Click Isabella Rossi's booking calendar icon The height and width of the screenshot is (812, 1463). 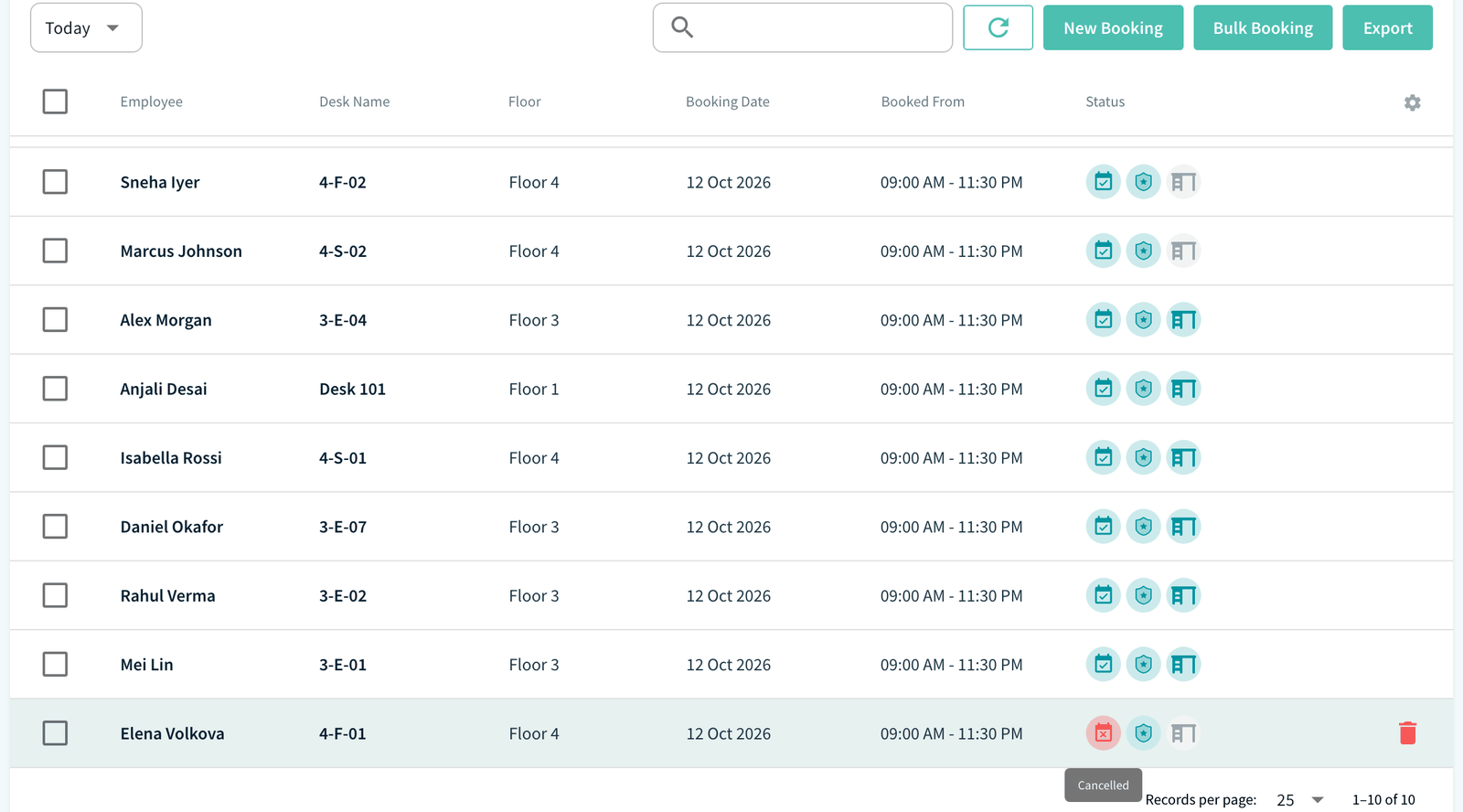pyautogui.click(x=1104, y=457)
